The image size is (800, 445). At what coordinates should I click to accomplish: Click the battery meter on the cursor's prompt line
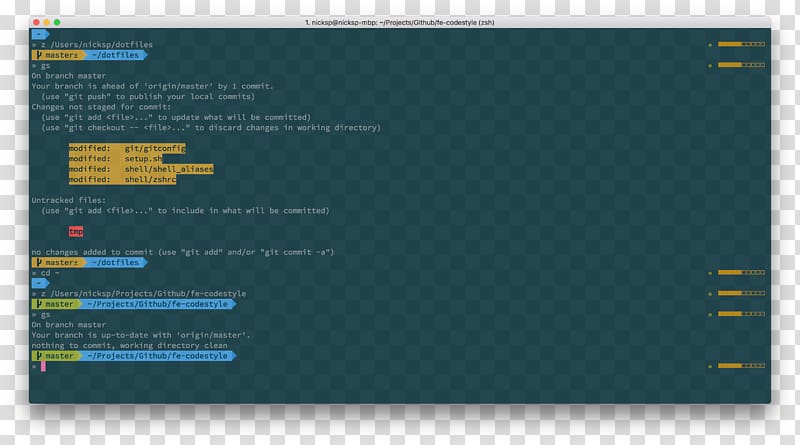point(741,365)
